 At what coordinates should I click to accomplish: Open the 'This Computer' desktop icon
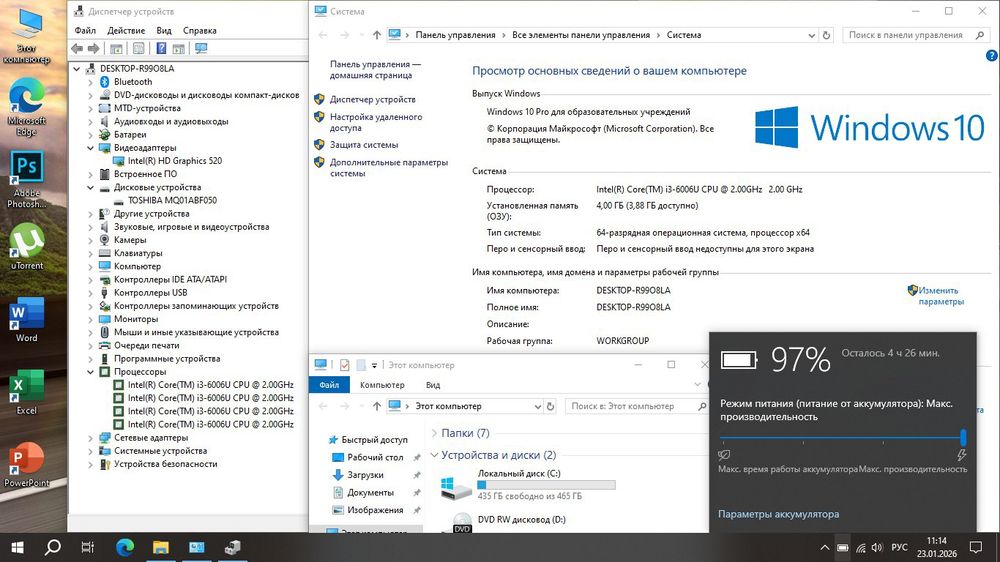[x=26, y=35]
